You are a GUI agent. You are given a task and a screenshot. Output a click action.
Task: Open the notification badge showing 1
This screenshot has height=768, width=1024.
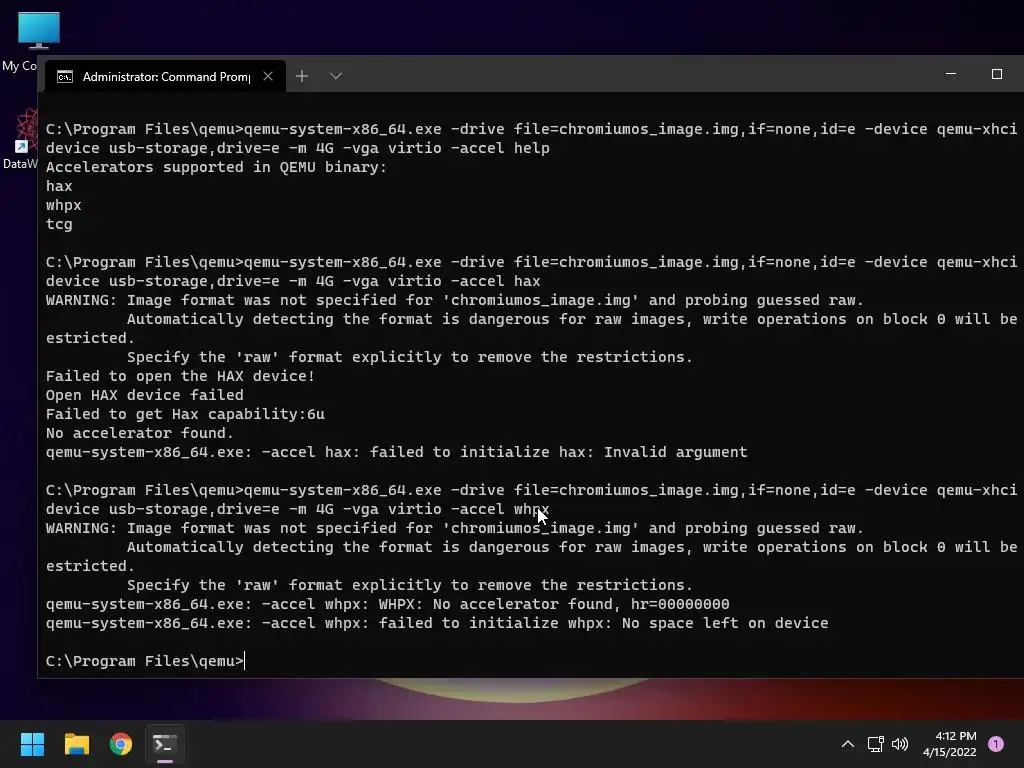(996, 744)
